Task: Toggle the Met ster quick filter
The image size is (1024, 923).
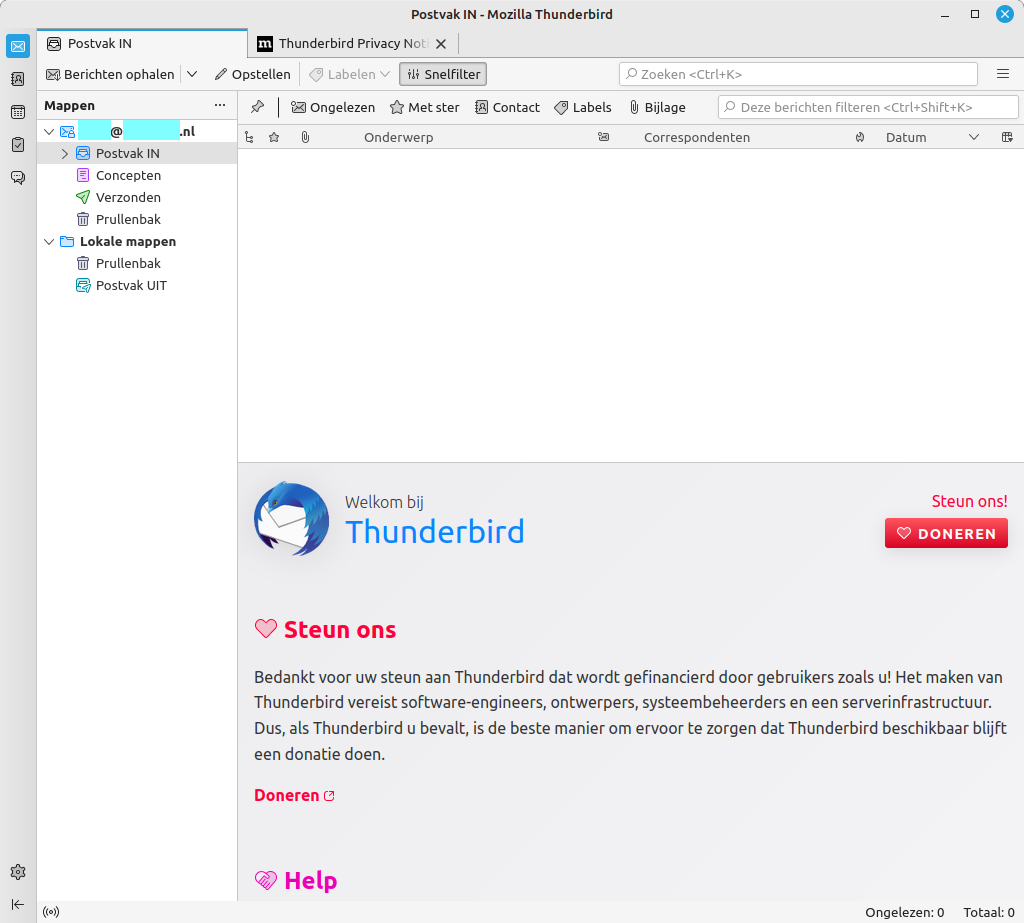Action: click(424, 107)
